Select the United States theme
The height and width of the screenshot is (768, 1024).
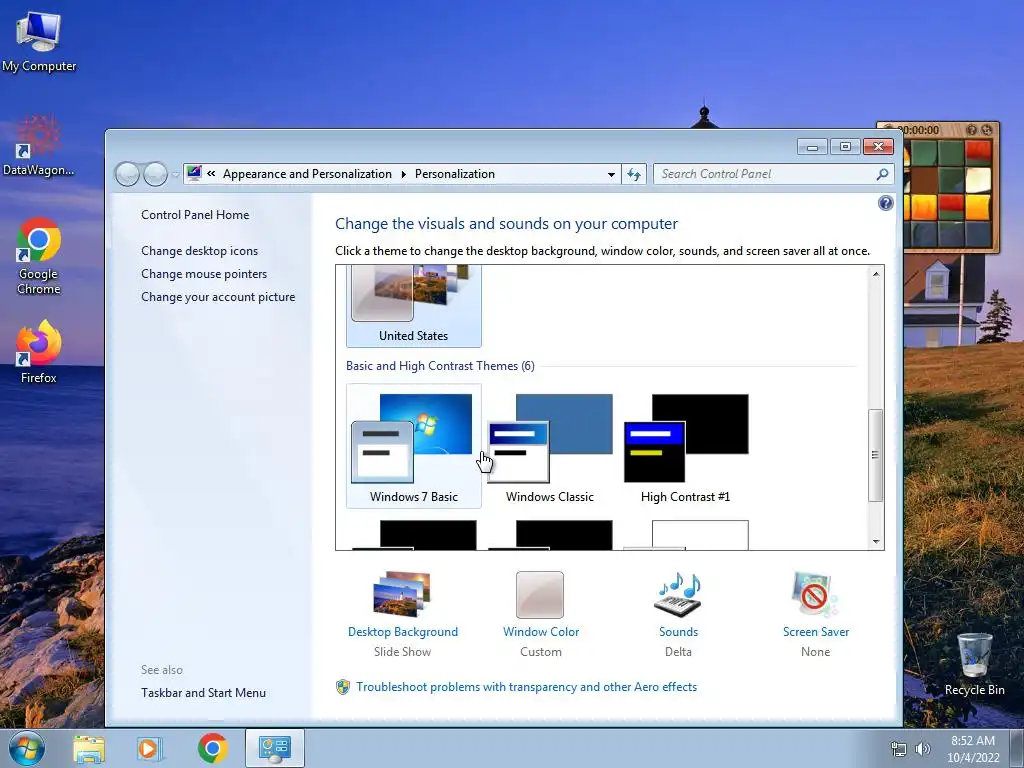tap(413, 306)
